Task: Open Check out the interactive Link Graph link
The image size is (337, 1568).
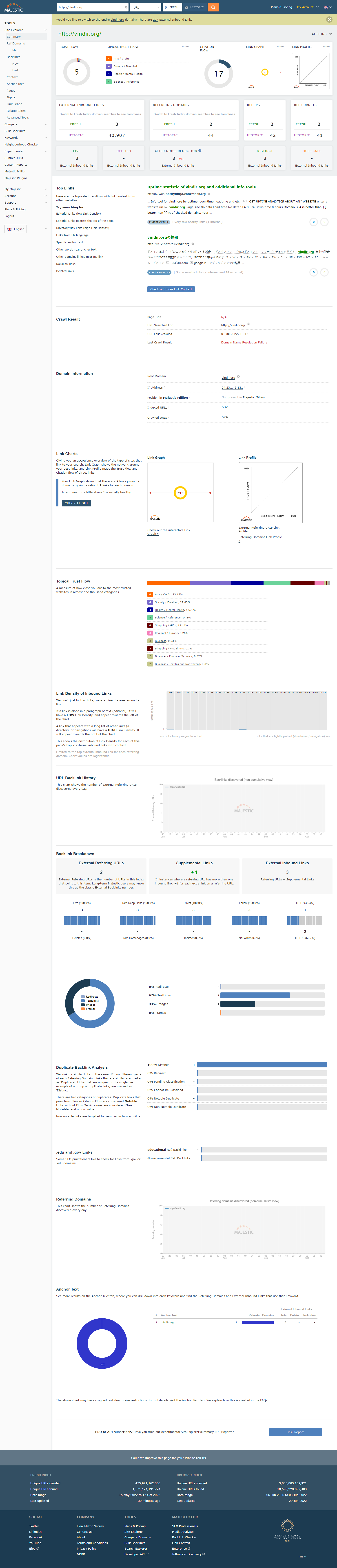Action: (169, 532)
